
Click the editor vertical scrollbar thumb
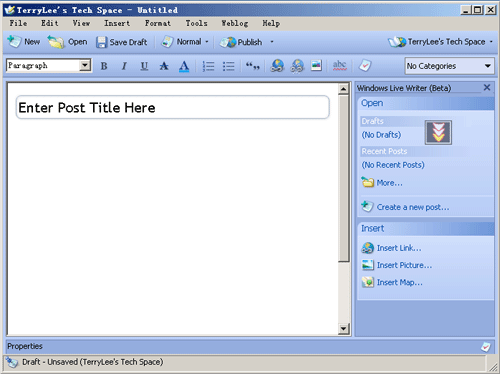(x=343, y=178)
